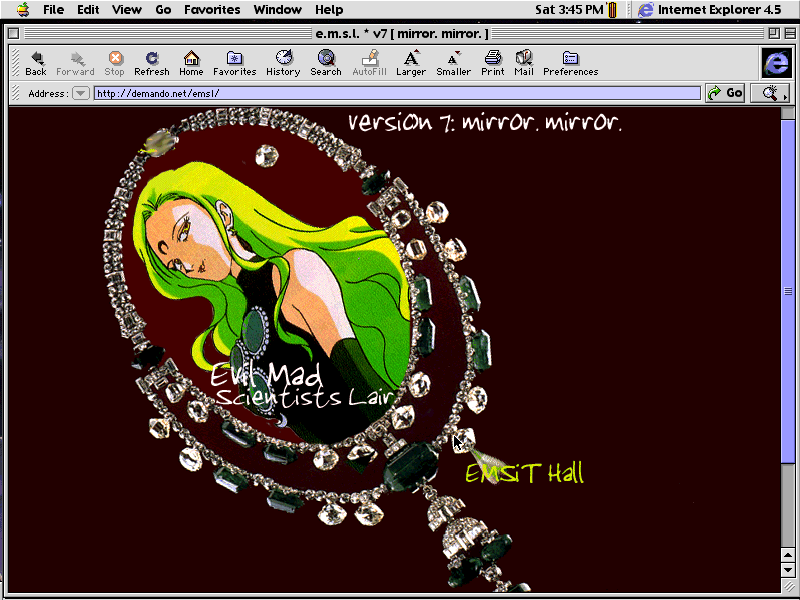800x600 pixels.
Task: Make text Smaller with toolbar icon
Action: (x=453, y=59)
